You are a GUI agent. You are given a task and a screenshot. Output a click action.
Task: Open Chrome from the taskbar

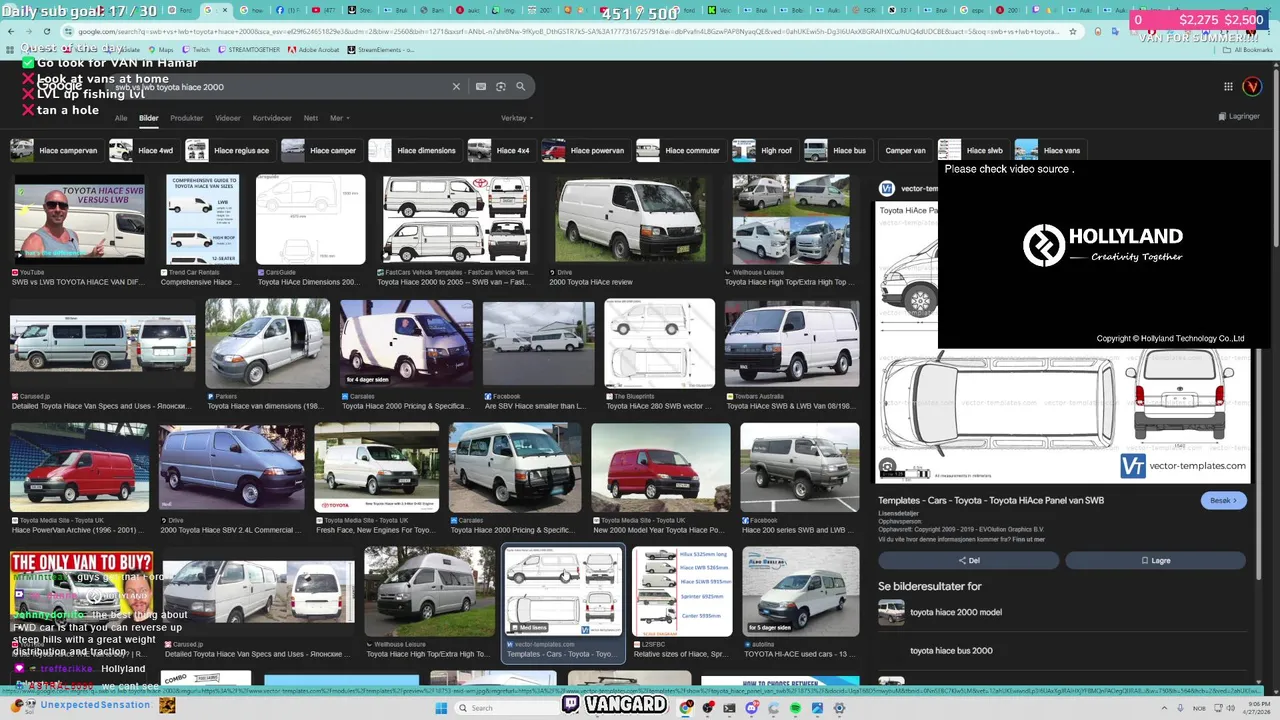(686, 708)
